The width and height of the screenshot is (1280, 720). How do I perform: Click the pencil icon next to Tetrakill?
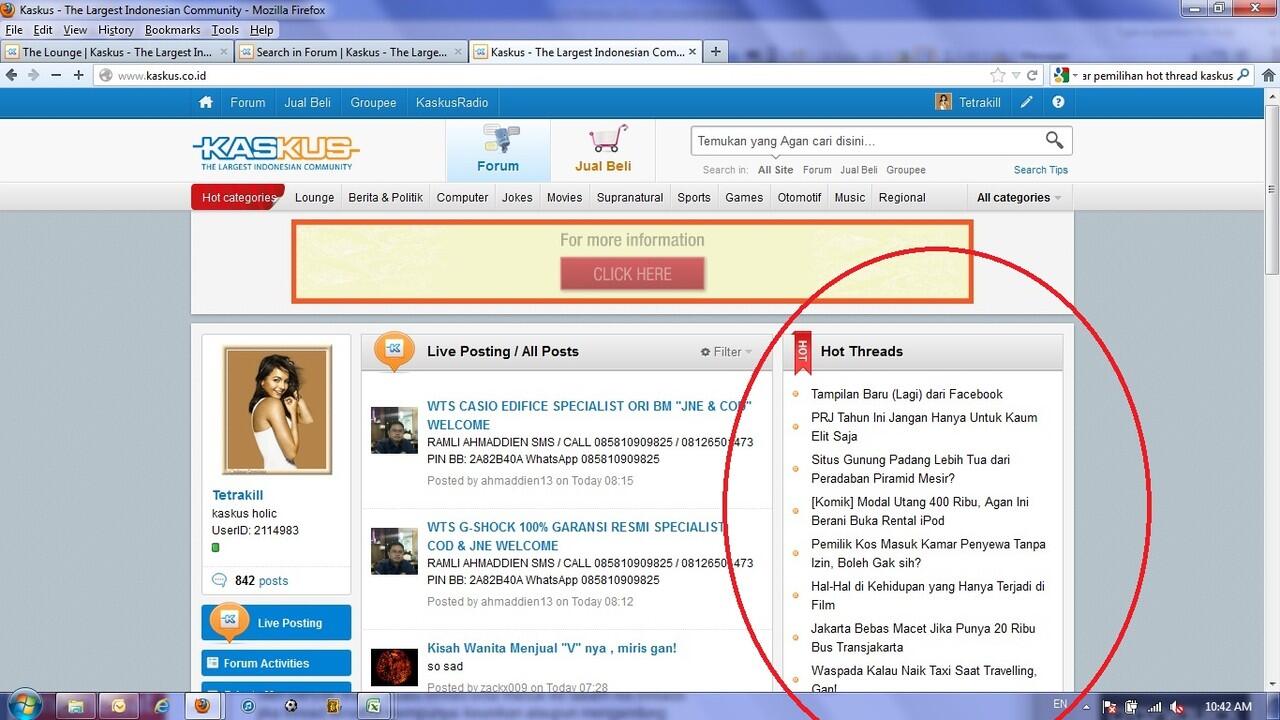pos(1027,102)
